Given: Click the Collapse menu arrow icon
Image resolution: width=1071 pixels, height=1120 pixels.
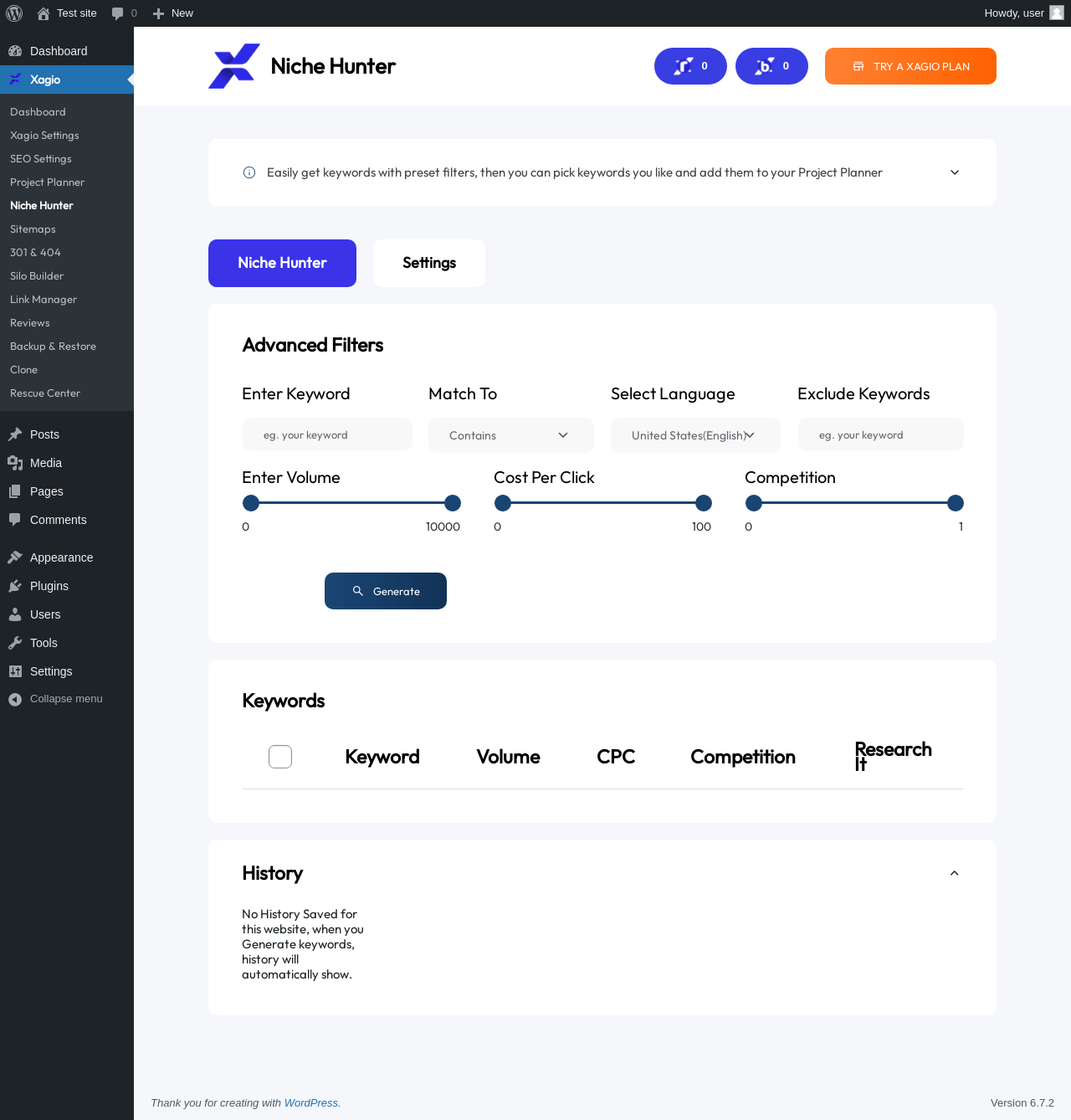Looking at the screenshot, I should point(15,699).
